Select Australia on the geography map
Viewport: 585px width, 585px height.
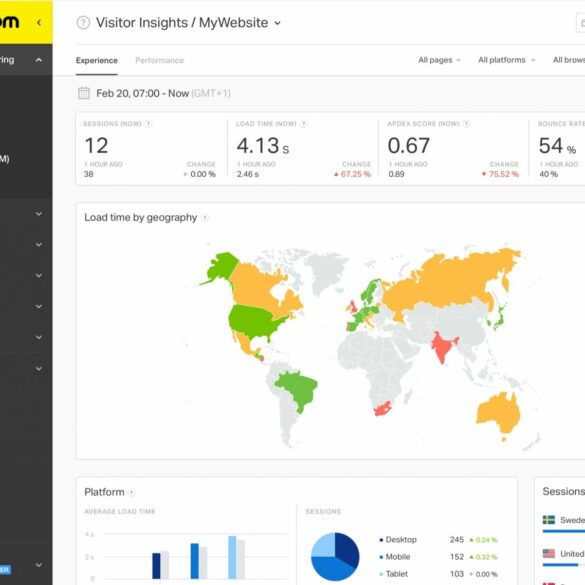(498, 413)
